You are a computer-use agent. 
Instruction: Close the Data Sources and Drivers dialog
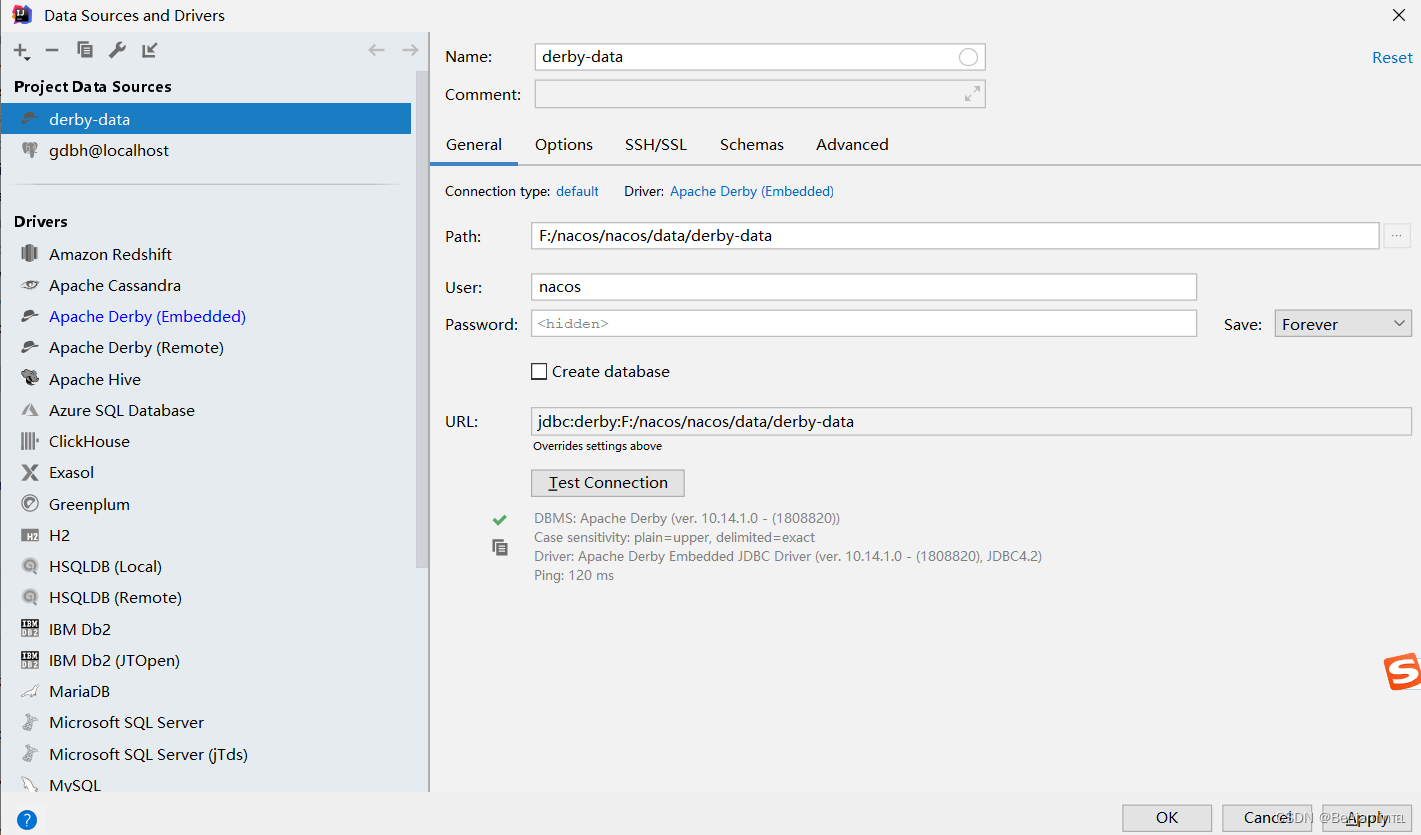point(1398,15)
